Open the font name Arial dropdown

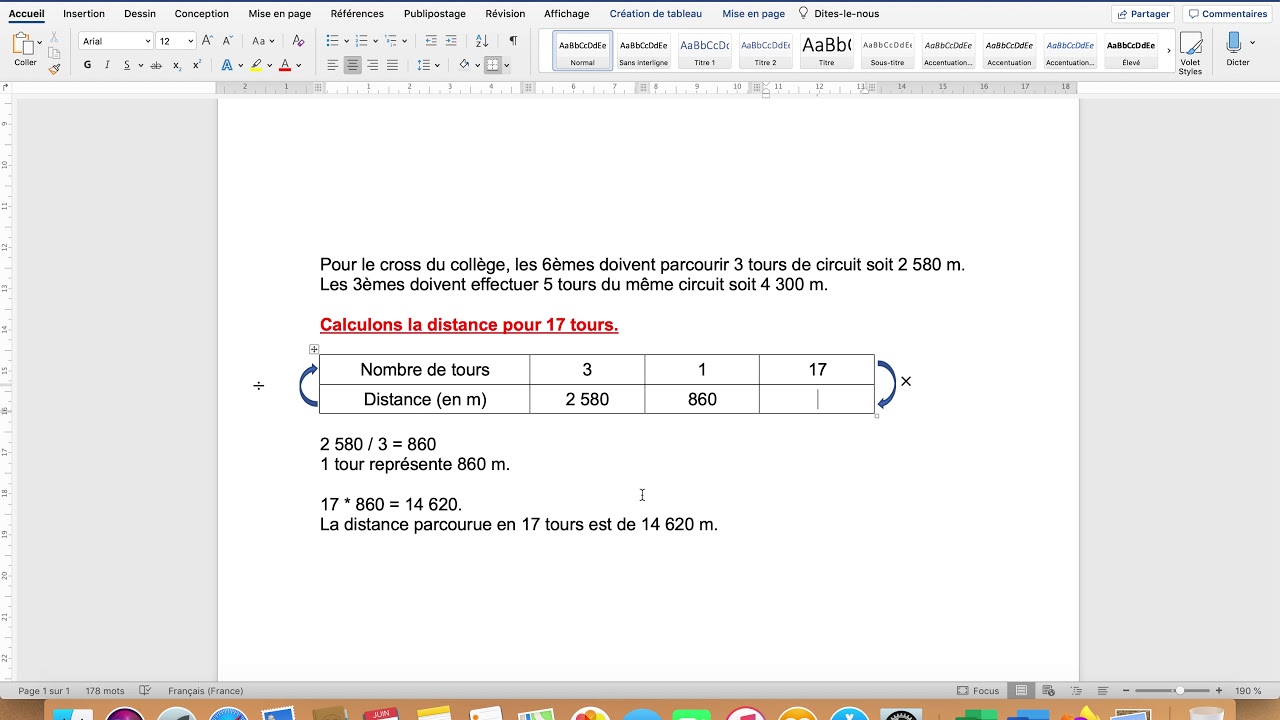click(x=148, y=41)
